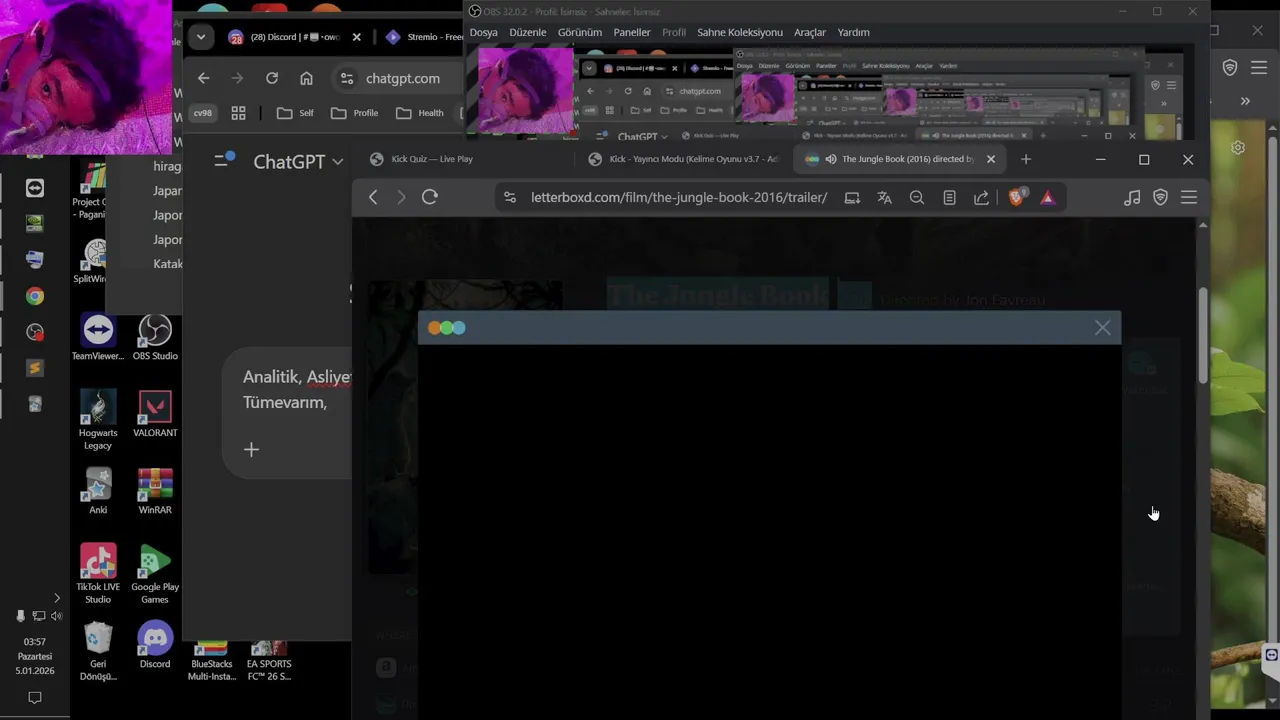
Task: Switch to the Stremio tab in Chrome
Action: (423, 37)
